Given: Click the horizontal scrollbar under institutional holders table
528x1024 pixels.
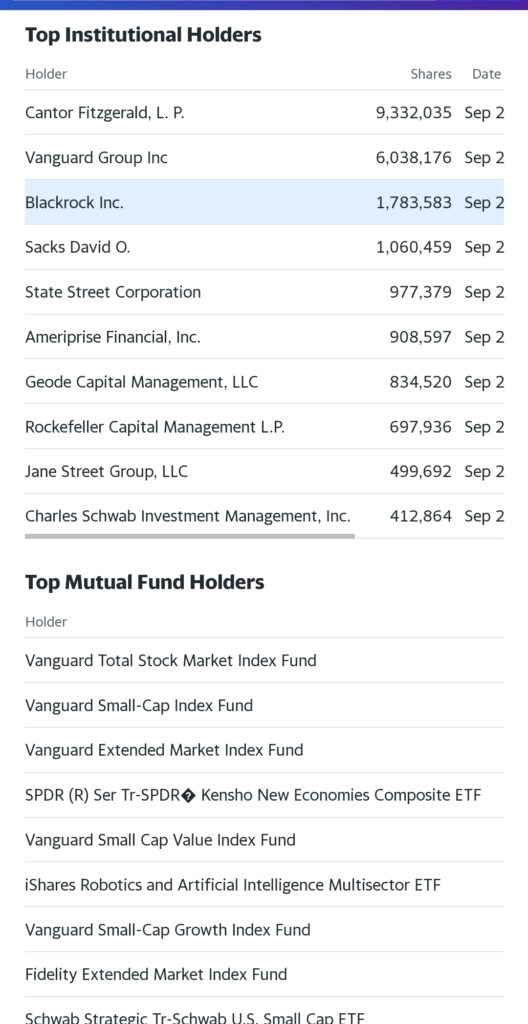Looking at the screenshot, I should click(x=190, y=536).
